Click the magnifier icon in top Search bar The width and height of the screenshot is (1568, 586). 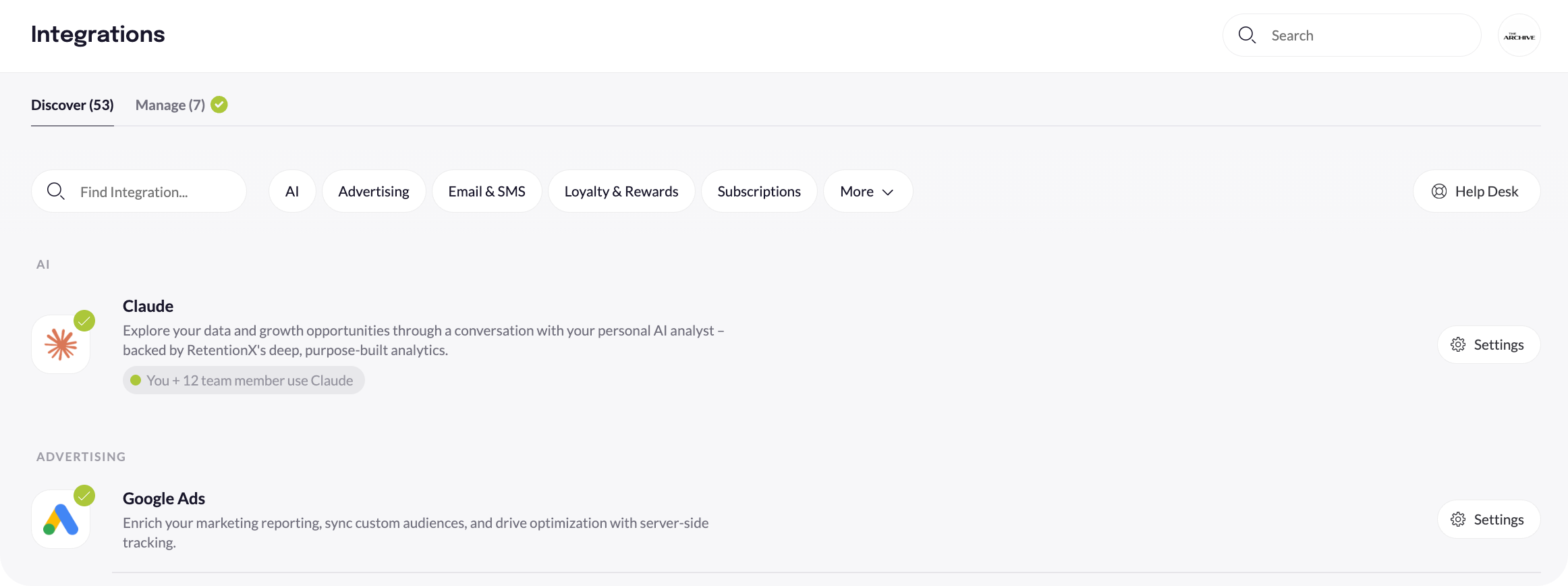1247,35
